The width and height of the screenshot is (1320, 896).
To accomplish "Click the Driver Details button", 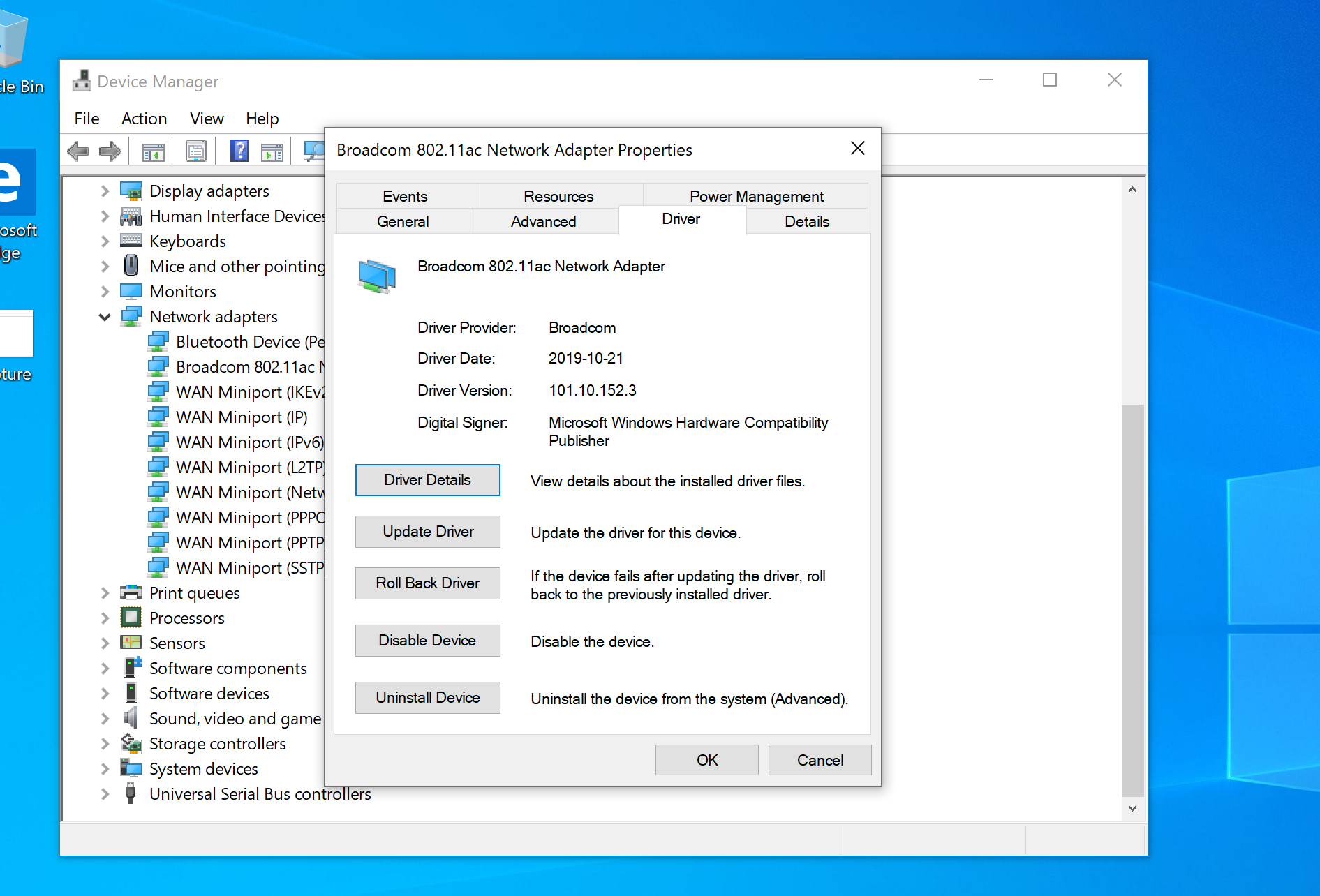I will tap(428, 480).
